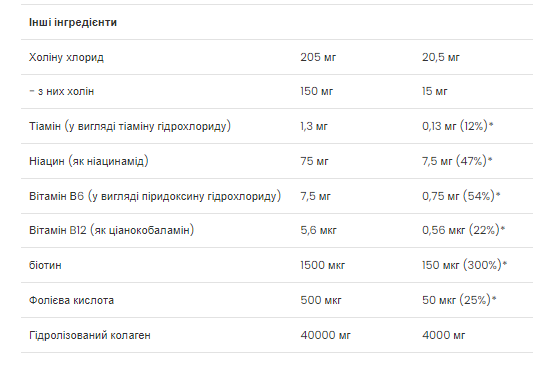
Task: Click the 'біотин' ingredient name
Action: tap(45, 265)
